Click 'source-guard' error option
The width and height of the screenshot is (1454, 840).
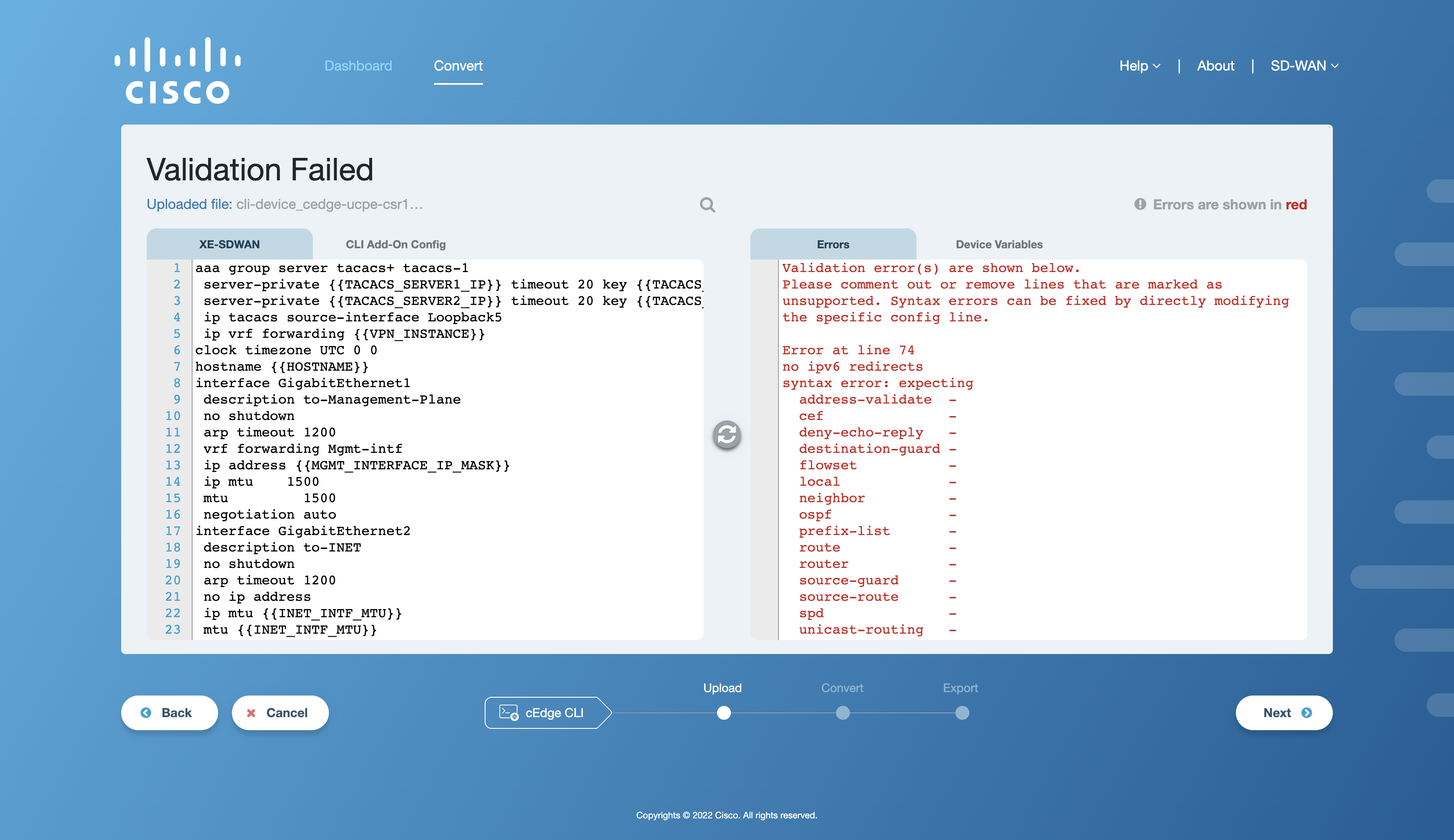tap(848, 580)
